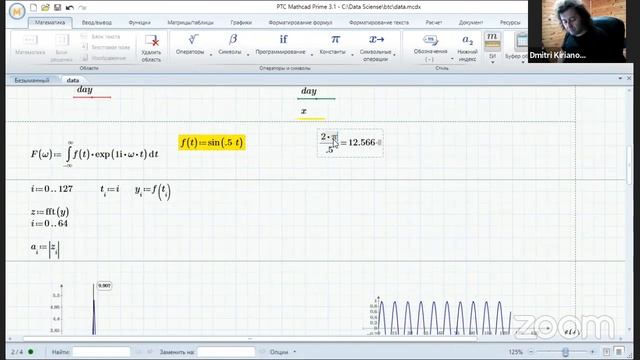Expand Символьные операции dropdown arrow

(395, 54)
